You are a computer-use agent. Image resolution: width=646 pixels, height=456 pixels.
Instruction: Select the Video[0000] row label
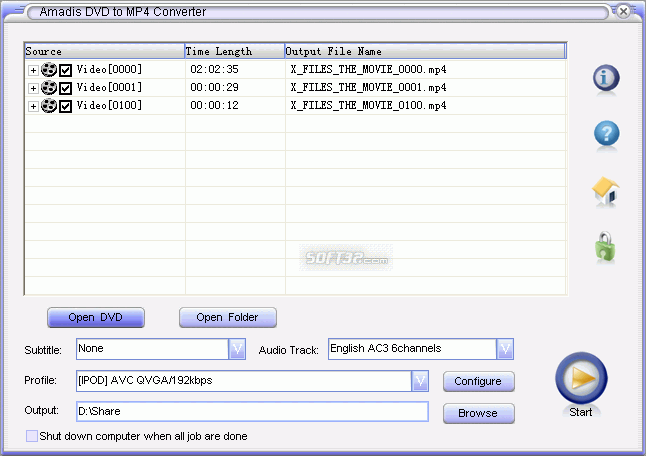click(109, 69)
